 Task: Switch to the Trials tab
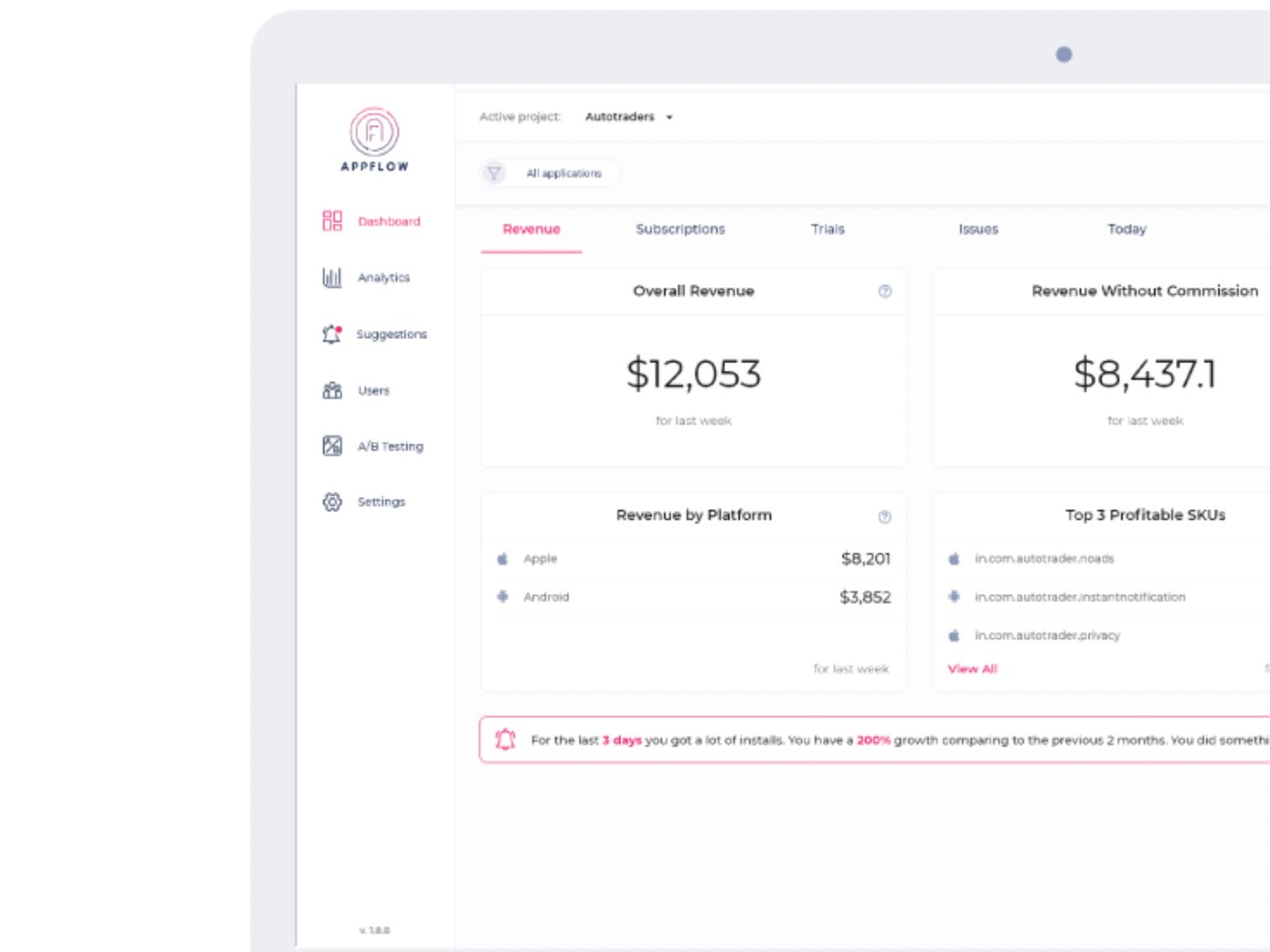click(x=828, y=229)
